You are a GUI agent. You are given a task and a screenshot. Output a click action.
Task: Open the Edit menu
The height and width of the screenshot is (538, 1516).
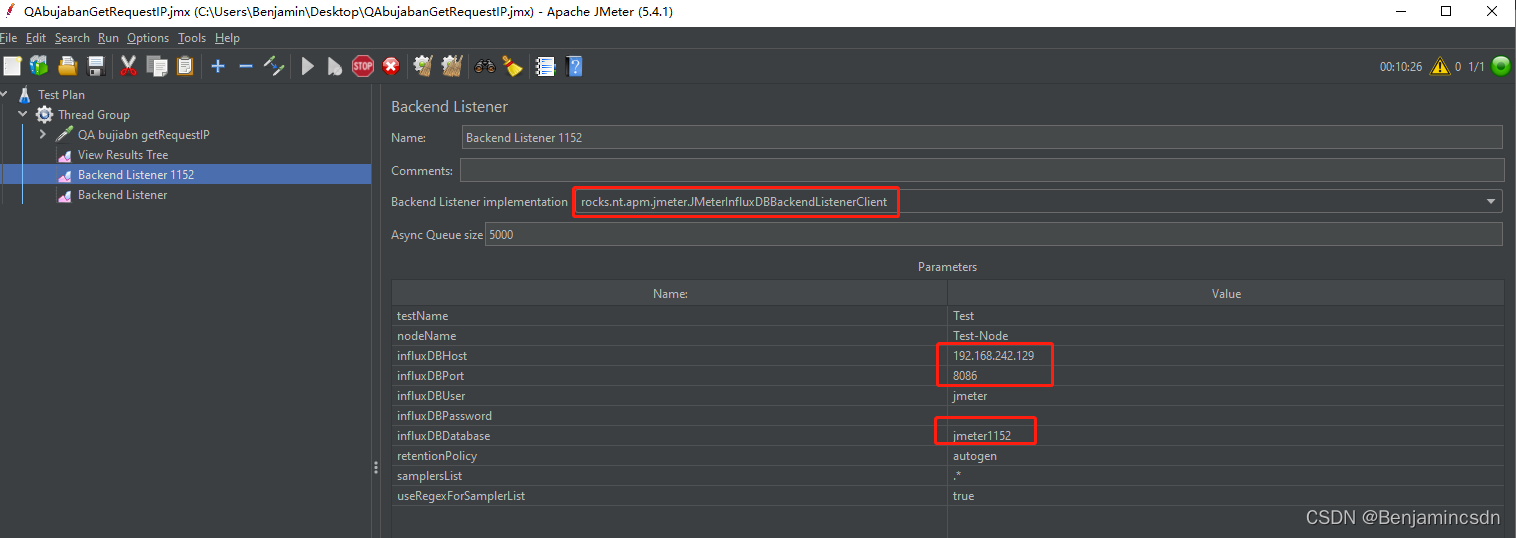36,38
